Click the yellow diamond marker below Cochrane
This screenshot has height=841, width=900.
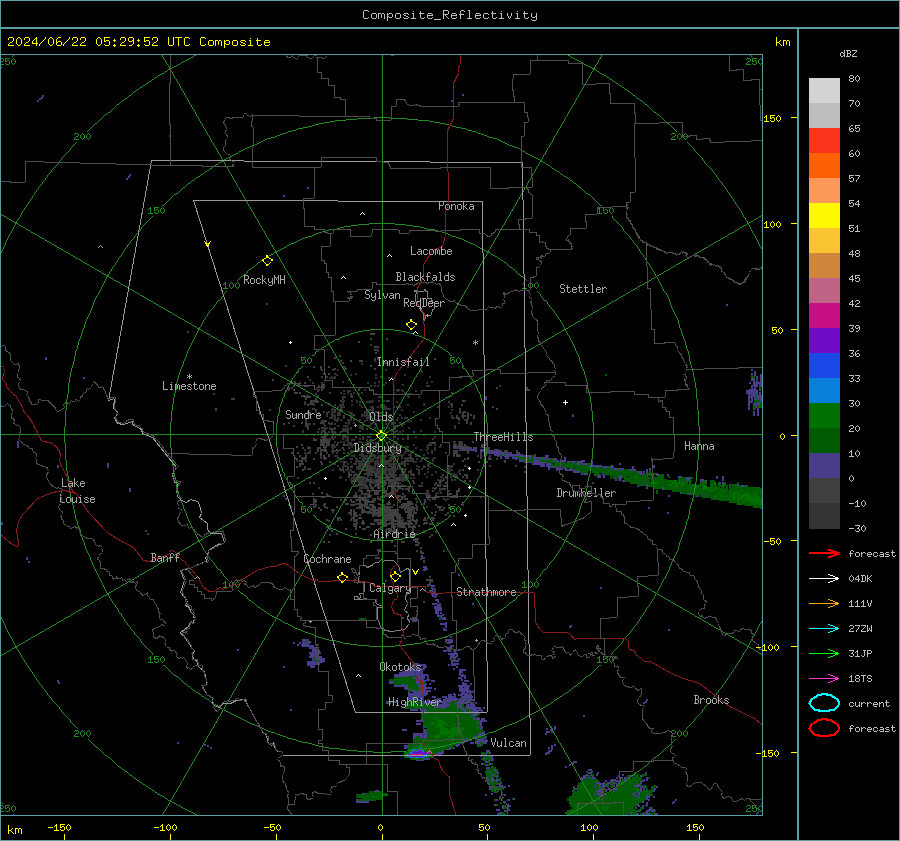(343, 577)
